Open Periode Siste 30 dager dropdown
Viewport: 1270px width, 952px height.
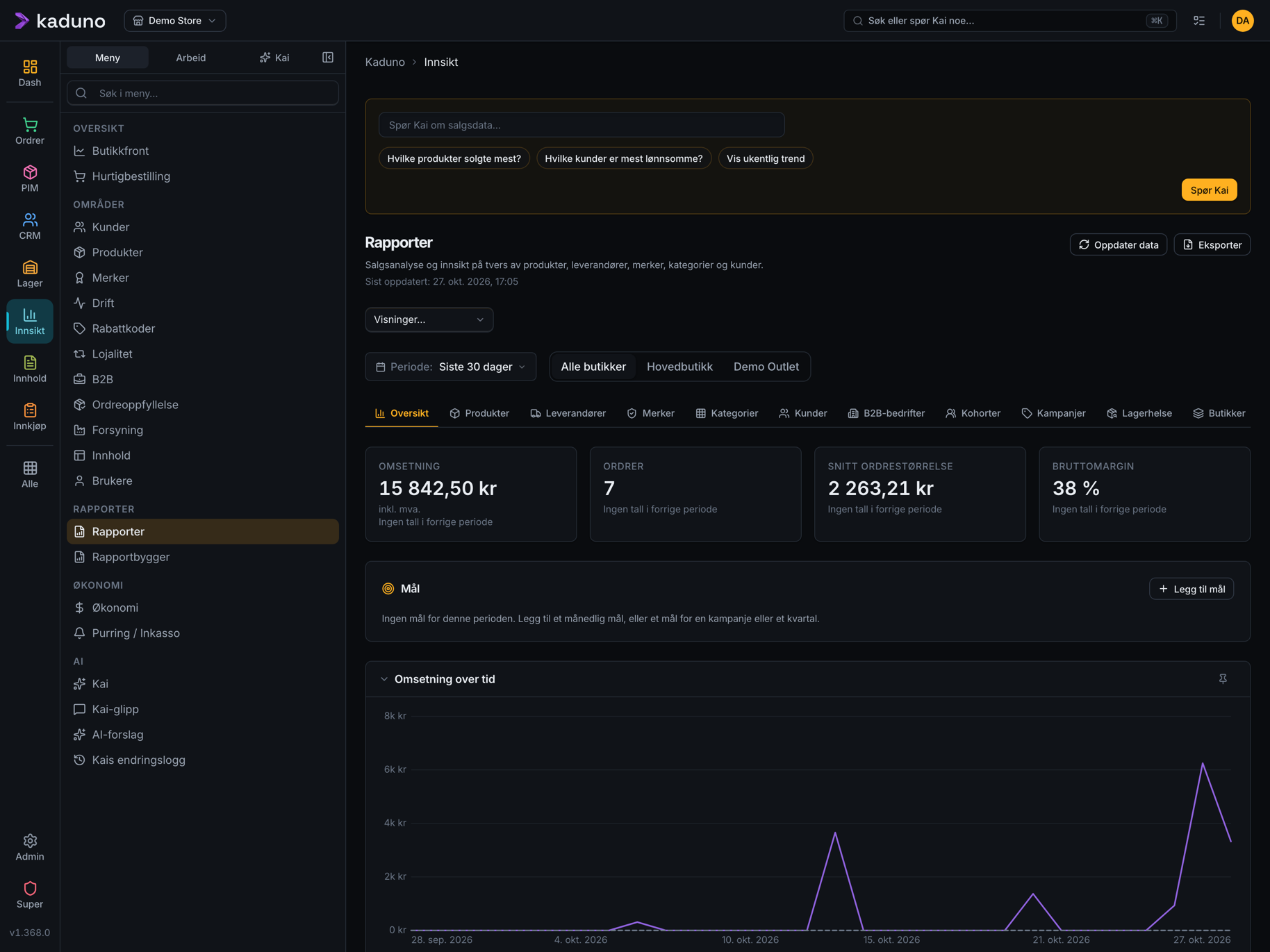pos(451,367)
